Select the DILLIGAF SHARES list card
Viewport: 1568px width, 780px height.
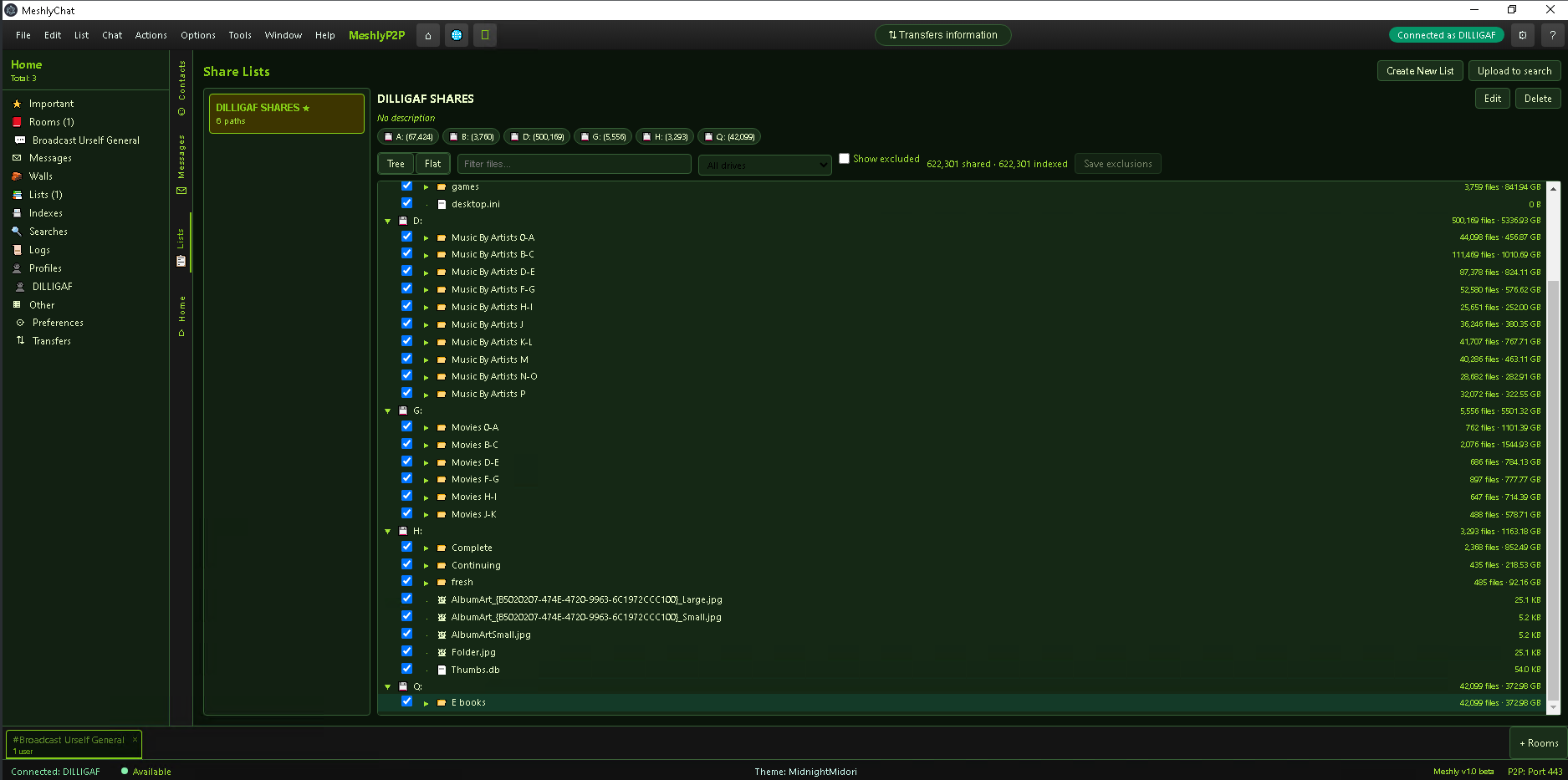coord(287,114)
